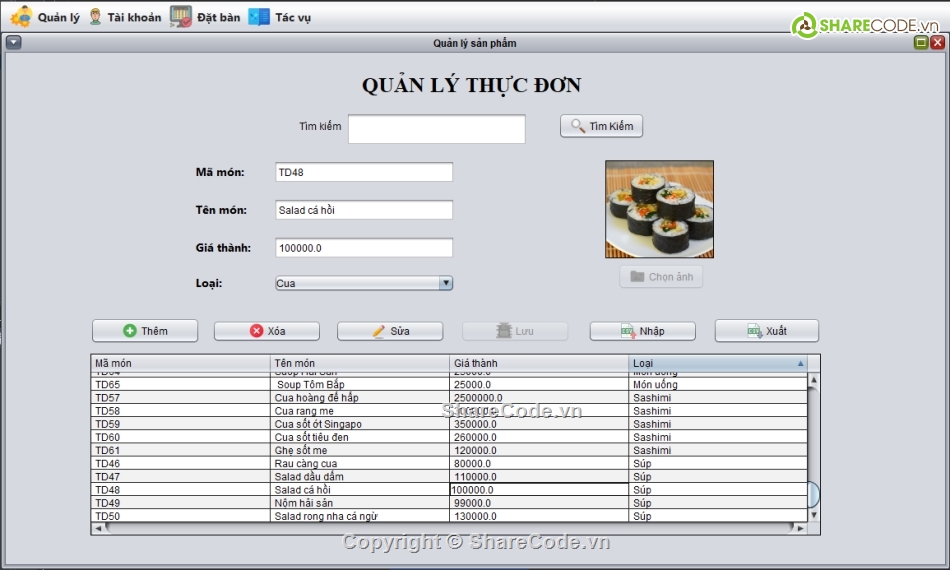Click the TD48 code cell
The image size is (950, 570).
(181, 489)
